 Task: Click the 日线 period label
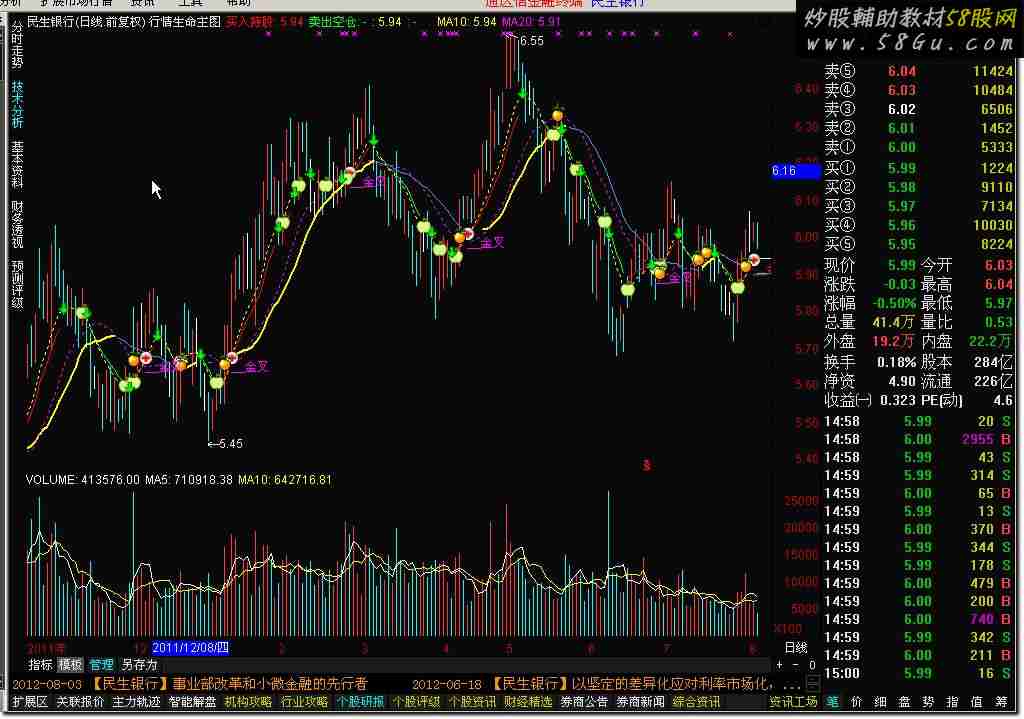796,647
